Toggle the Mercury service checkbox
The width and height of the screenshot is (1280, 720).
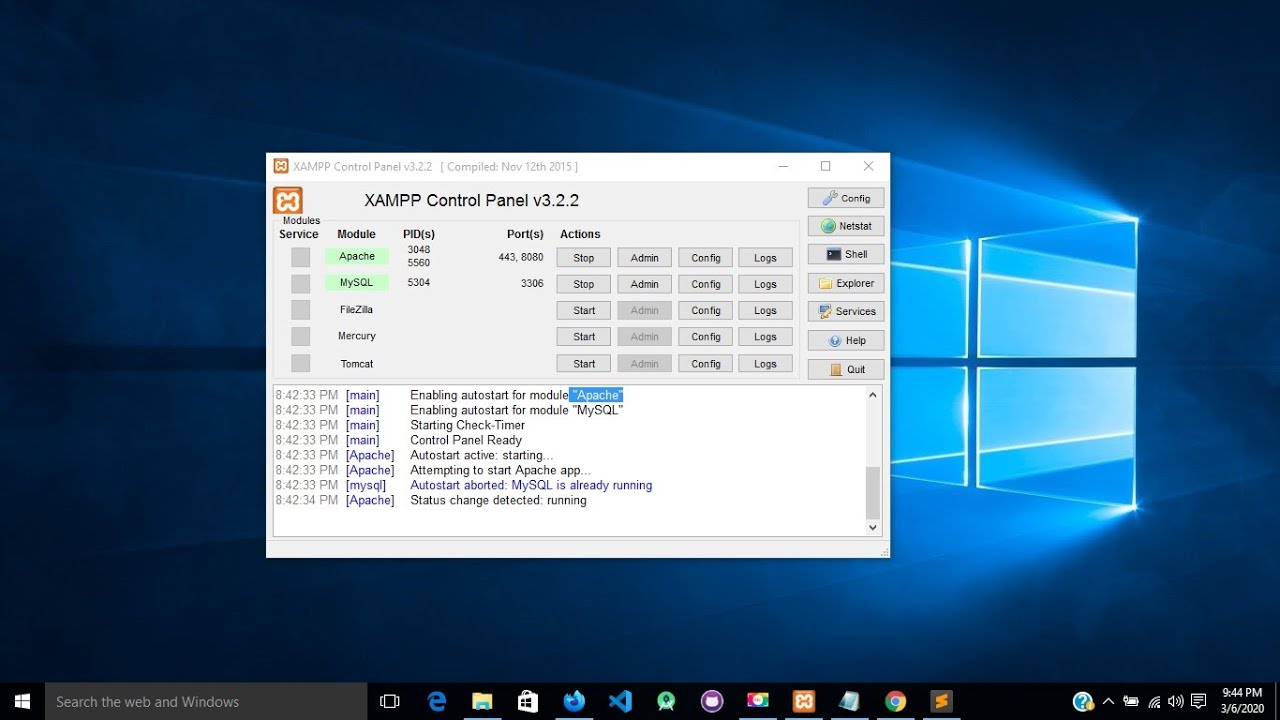point(301,337)
